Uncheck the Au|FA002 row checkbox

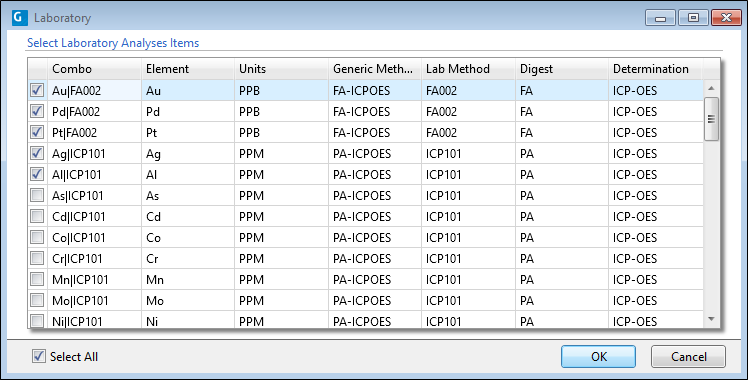tap(37, 90)
